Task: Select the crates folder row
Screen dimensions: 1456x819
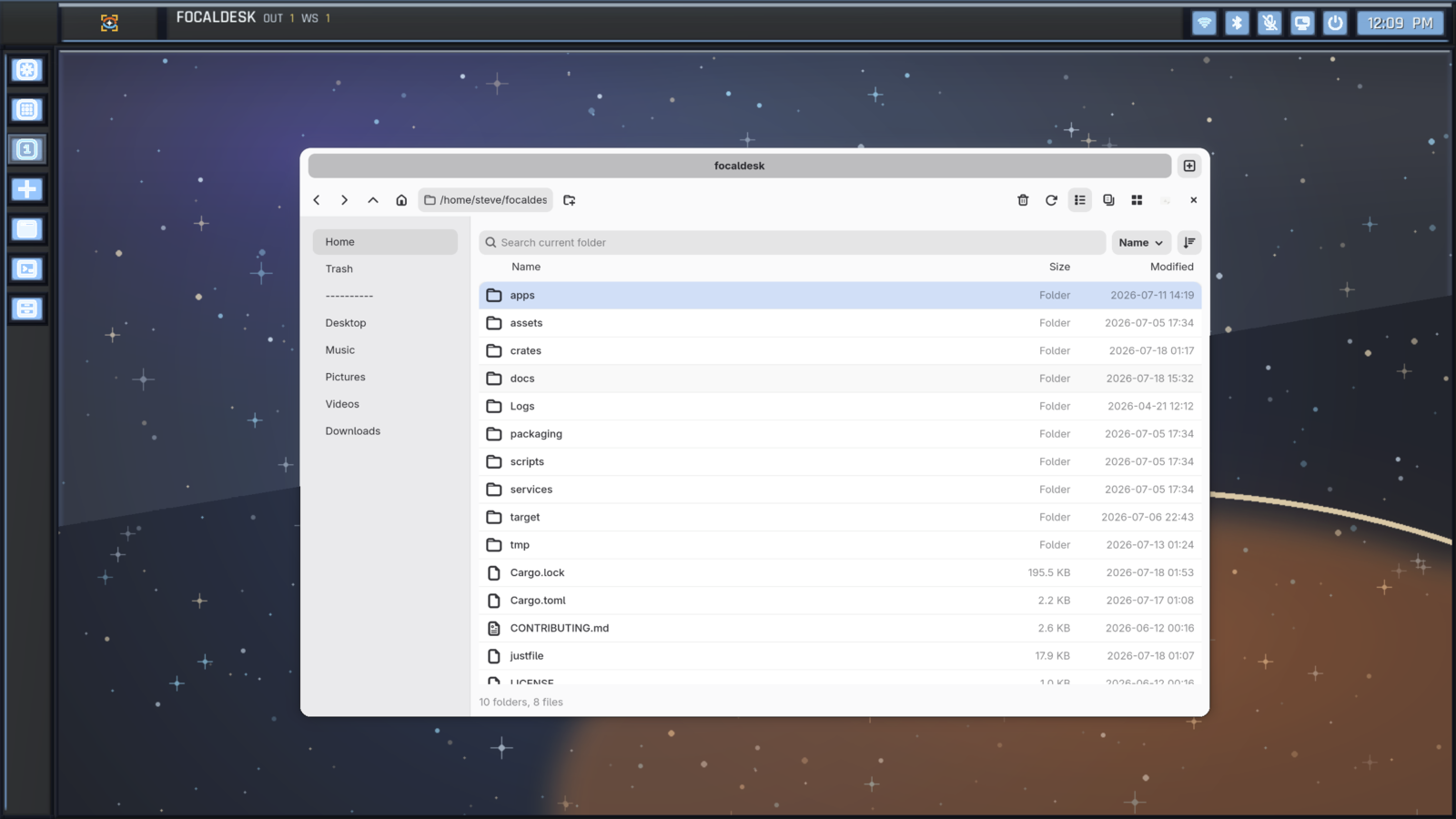Action: pyautogui.click(x=840, y=350)
